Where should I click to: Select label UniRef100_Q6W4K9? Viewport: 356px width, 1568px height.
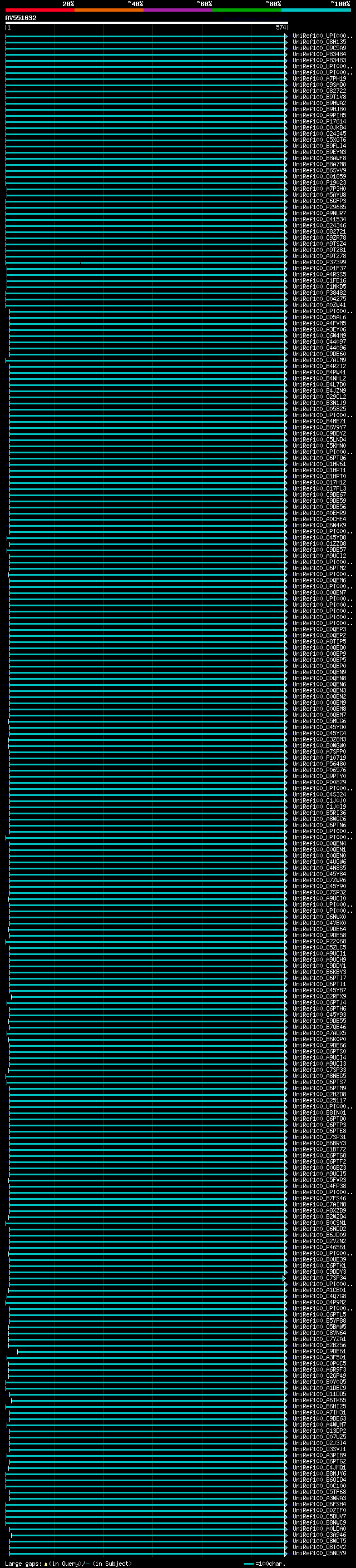pos(319,525)
